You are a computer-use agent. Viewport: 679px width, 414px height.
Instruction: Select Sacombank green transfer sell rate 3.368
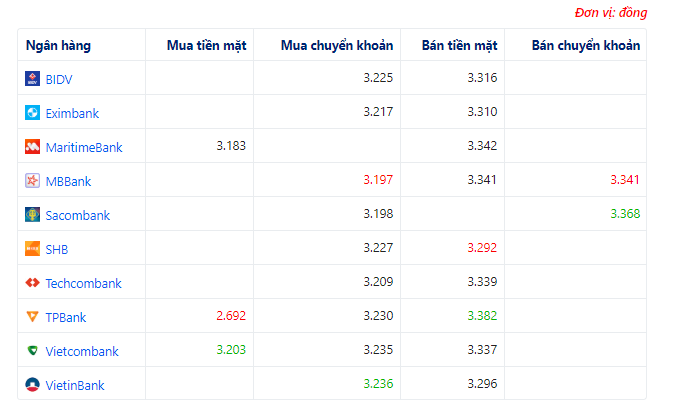[625, 213]
